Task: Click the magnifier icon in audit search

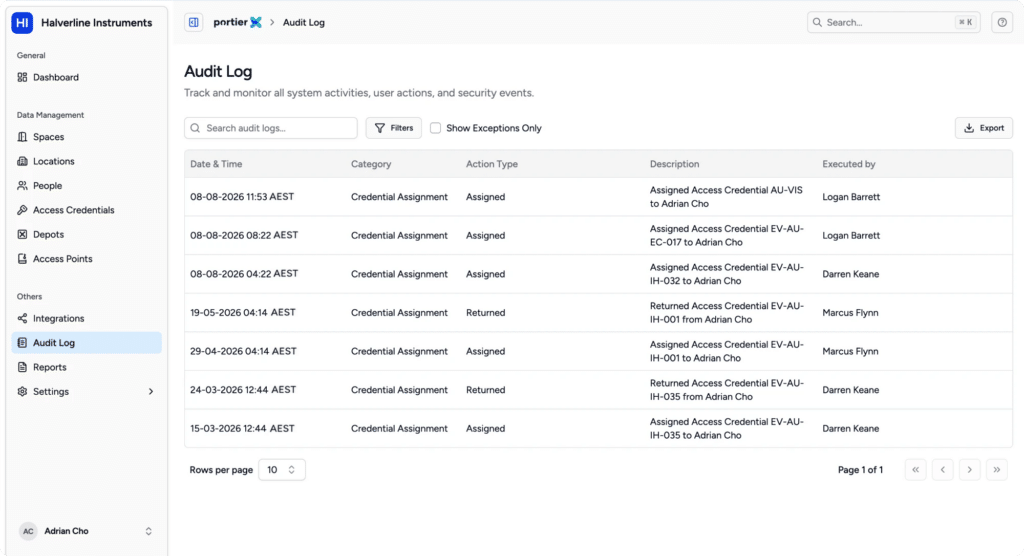Action: click(x=195, y=128)
